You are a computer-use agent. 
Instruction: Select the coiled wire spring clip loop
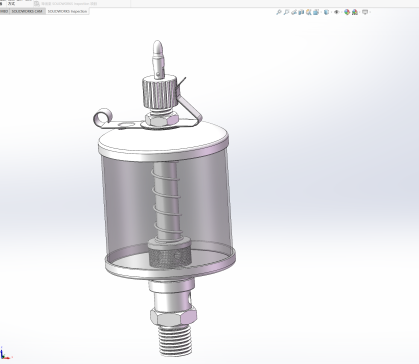[x=103, y=118]
